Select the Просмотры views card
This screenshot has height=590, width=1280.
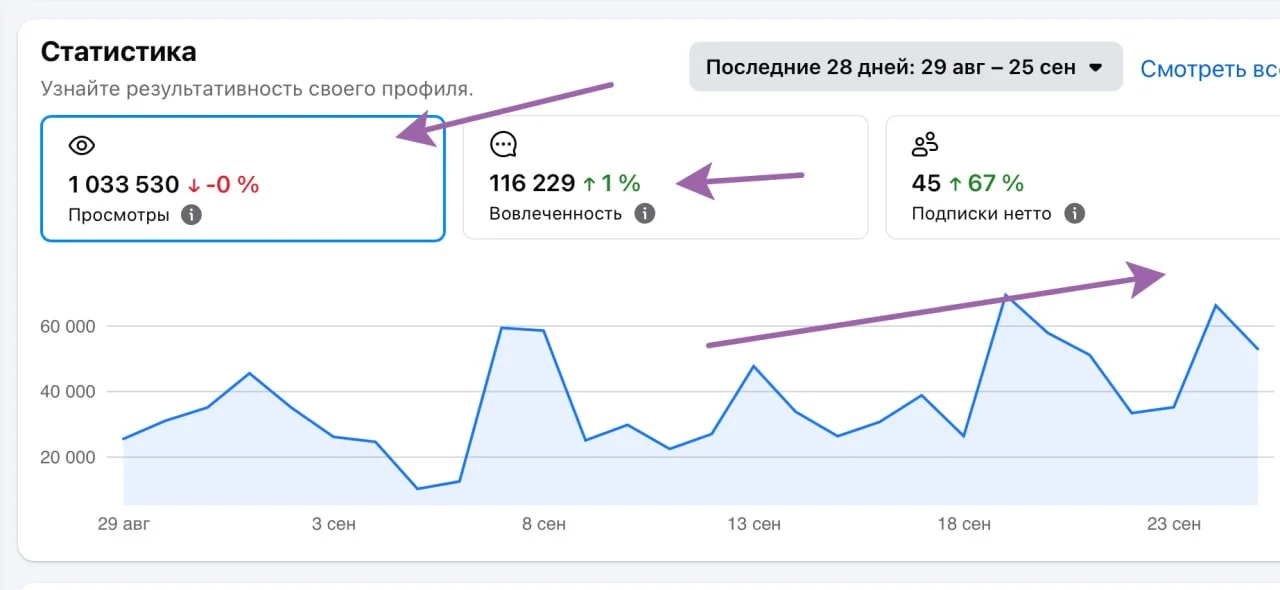243,178
